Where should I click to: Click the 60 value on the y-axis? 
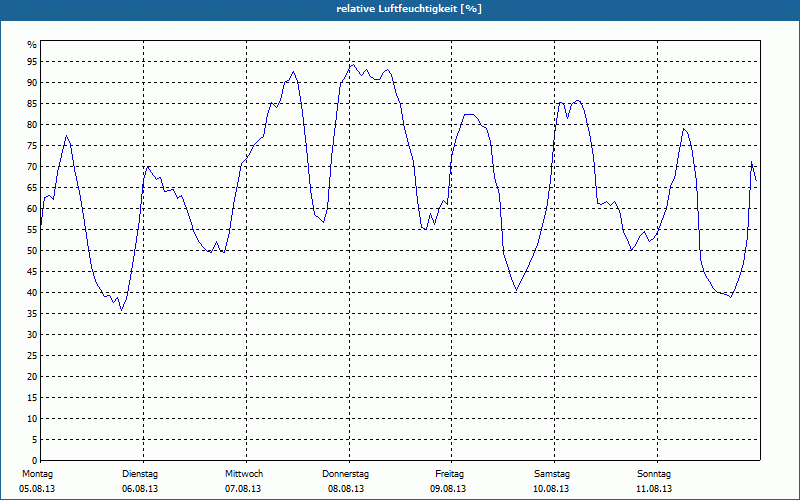point(32,209)
